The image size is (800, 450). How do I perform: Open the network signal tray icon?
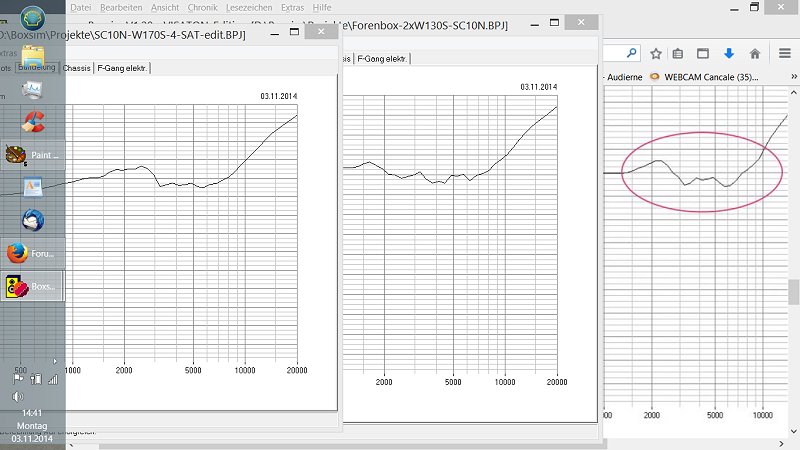(x=53, y=378)
